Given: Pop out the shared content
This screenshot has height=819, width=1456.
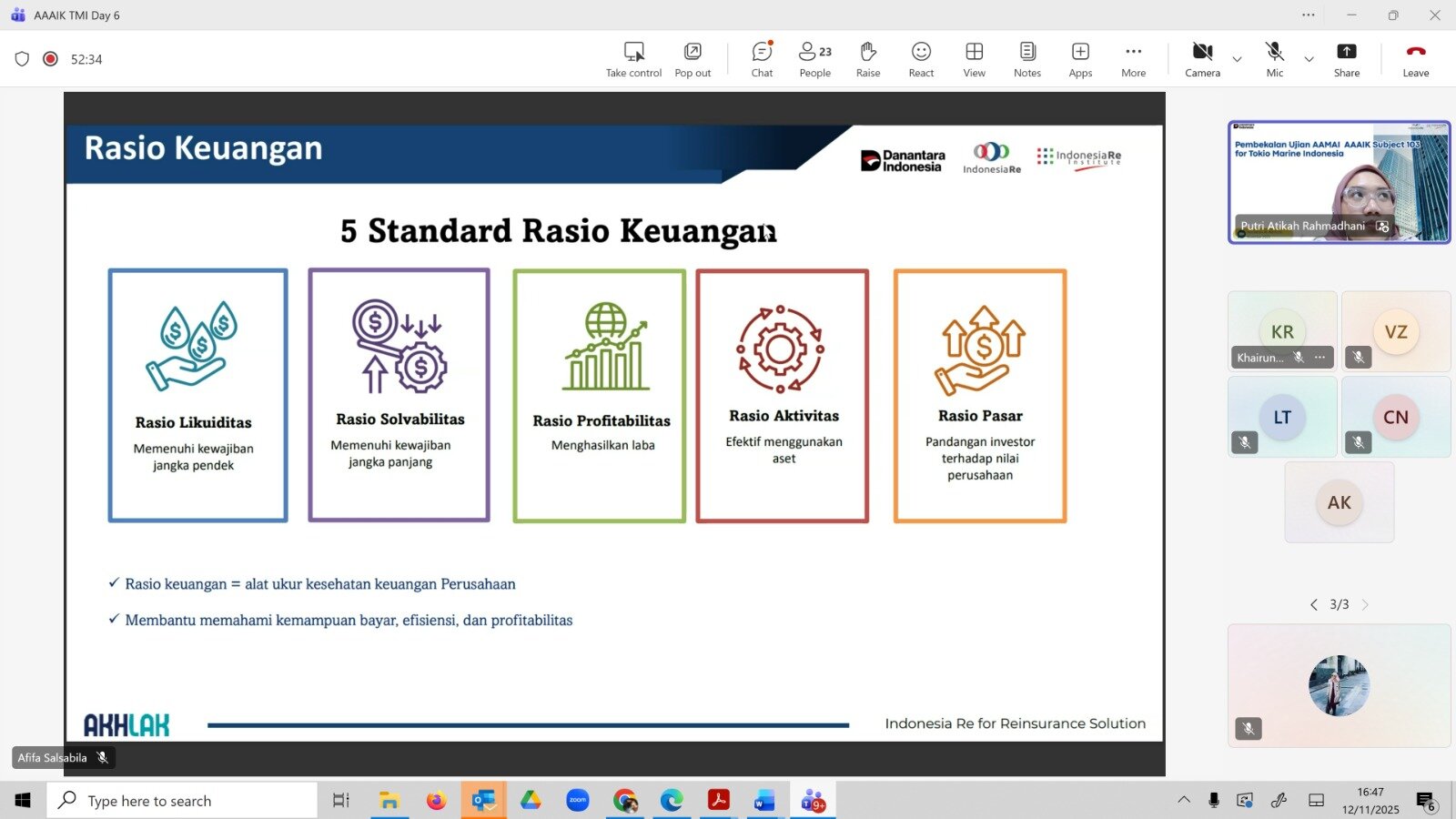Looking at the screenshot, I should click(x=693, y=59).
